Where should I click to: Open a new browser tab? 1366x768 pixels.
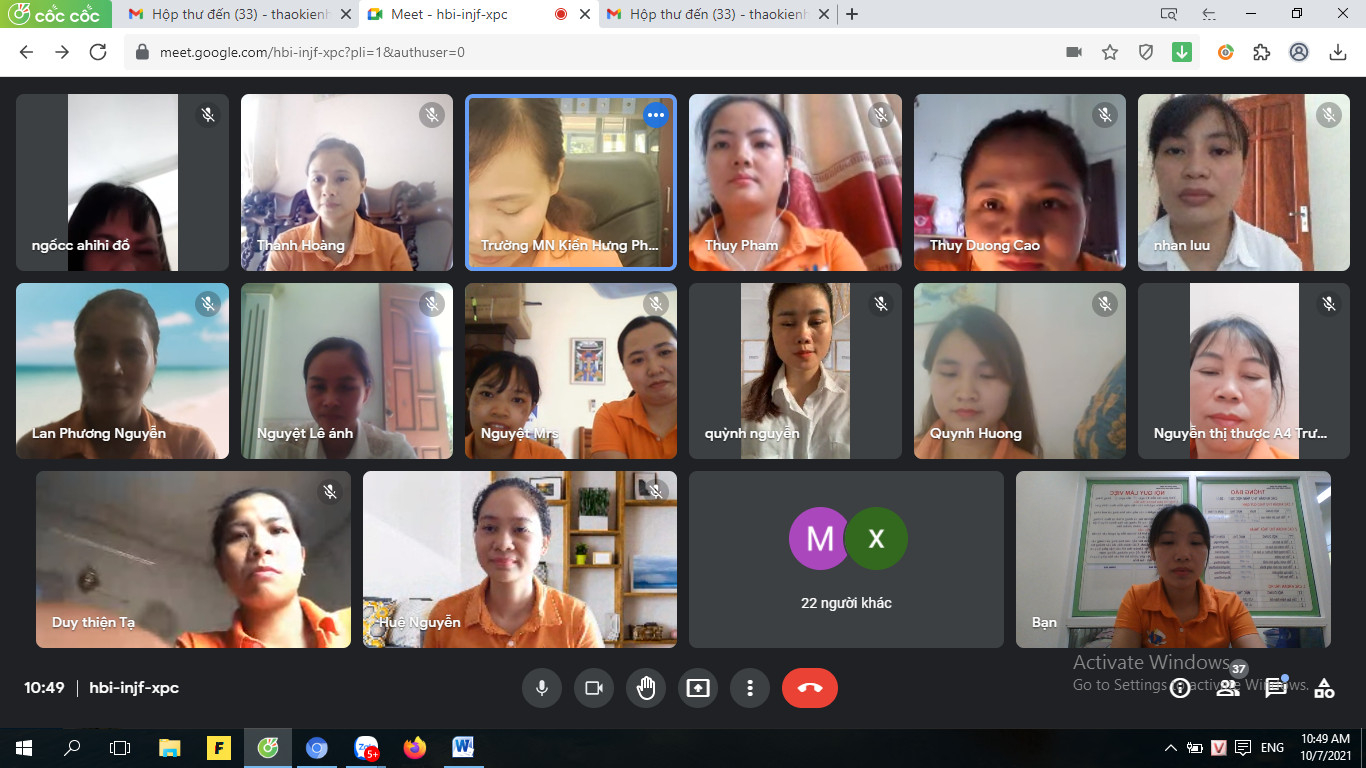[852, 14]
